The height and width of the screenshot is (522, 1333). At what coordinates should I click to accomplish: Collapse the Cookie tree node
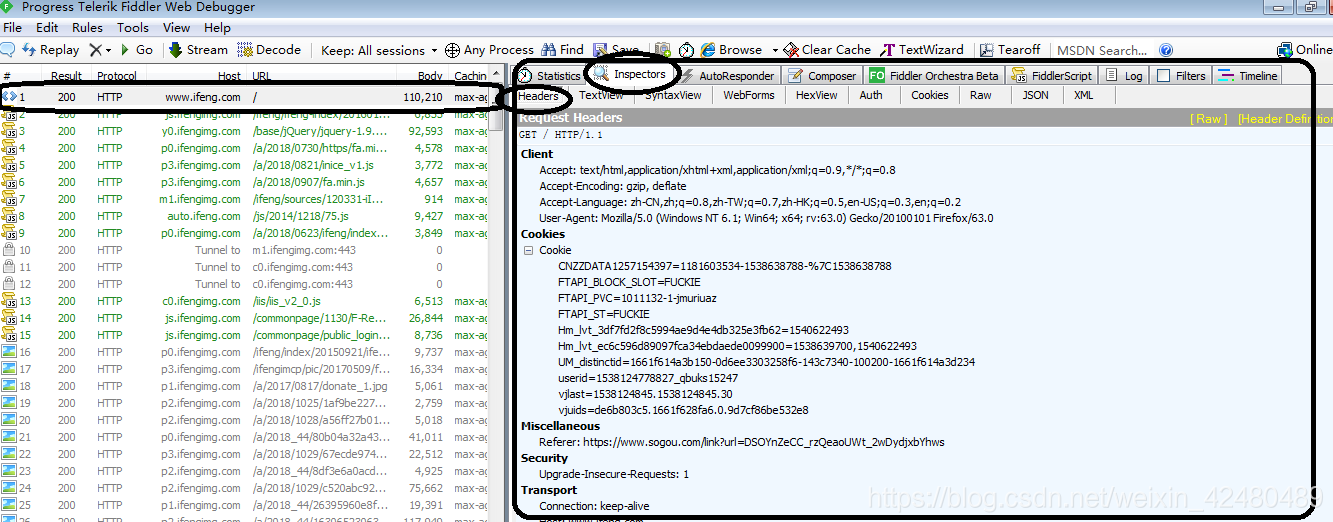tap(528, 251)
